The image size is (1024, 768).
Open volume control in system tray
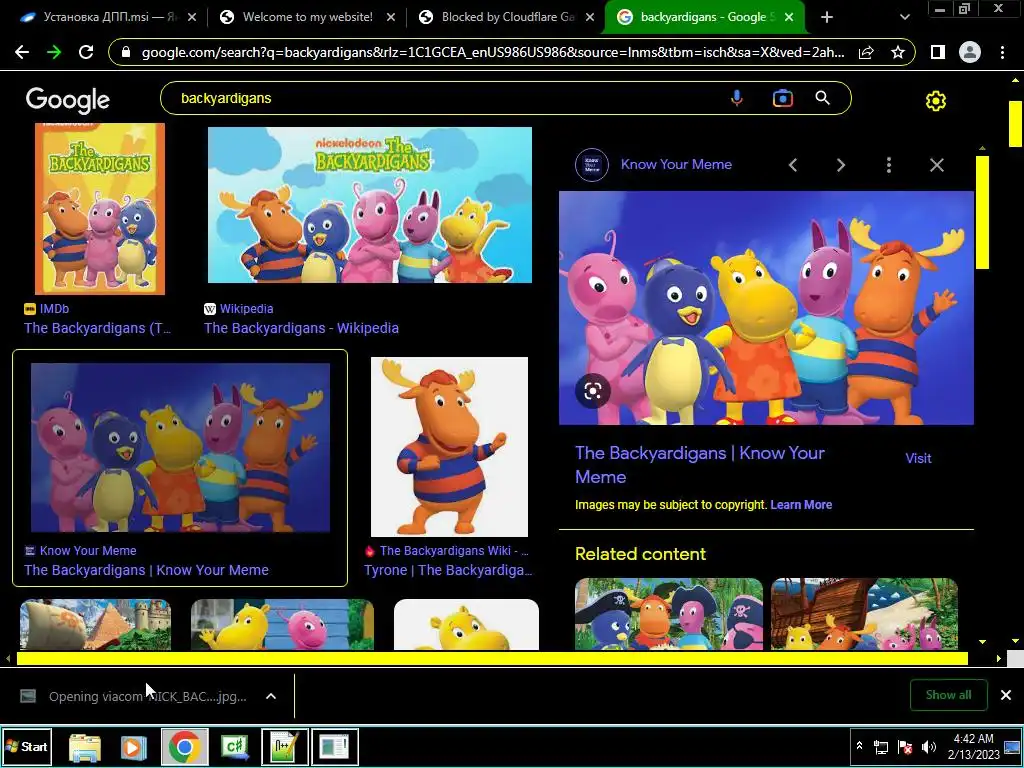tap(929, 747)
